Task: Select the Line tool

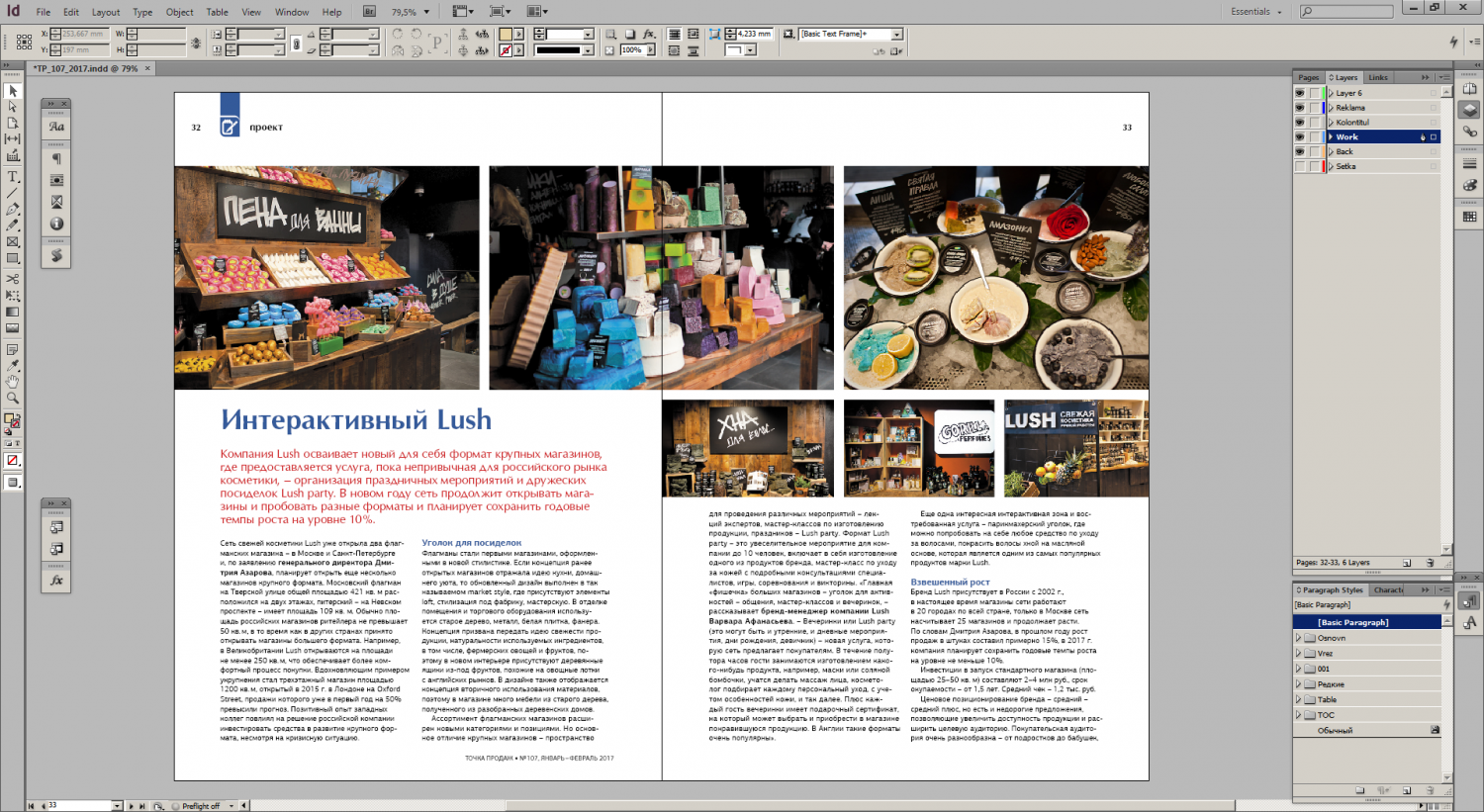Action: [13, 193]
